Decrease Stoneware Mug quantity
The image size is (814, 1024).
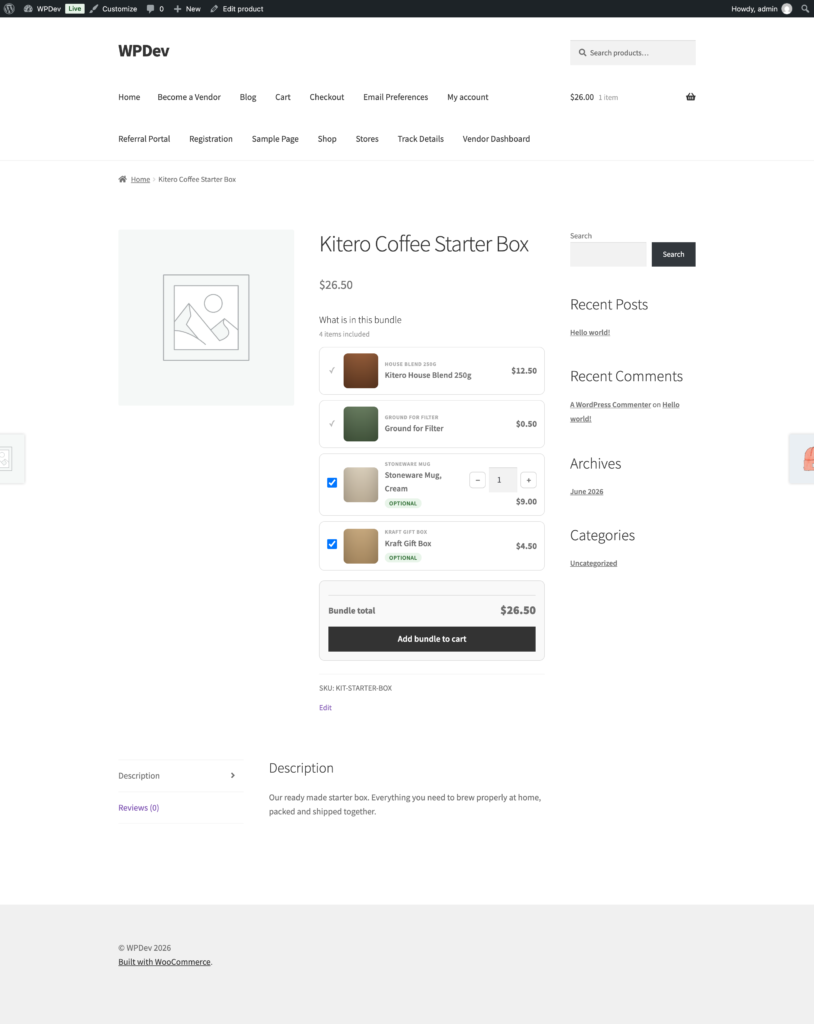(478, 480)
